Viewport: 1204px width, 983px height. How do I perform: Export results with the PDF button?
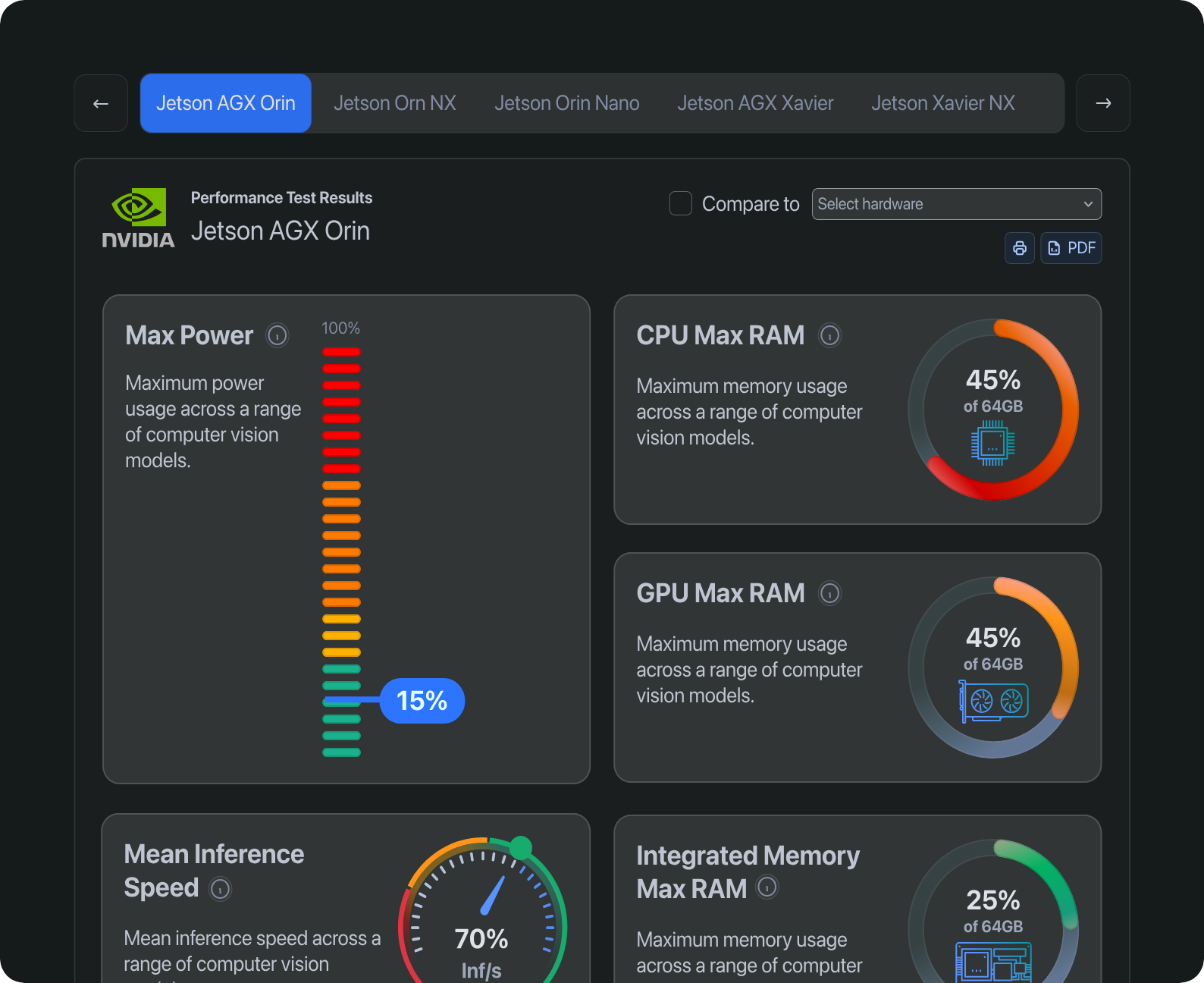pyautogui.click(x=1071, y=248)
